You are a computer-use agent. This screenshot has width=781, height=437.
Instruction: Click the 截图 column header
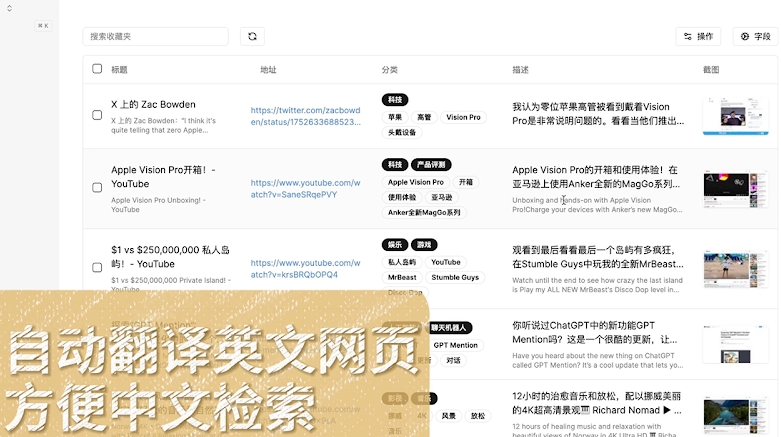[x=711, y=70]
